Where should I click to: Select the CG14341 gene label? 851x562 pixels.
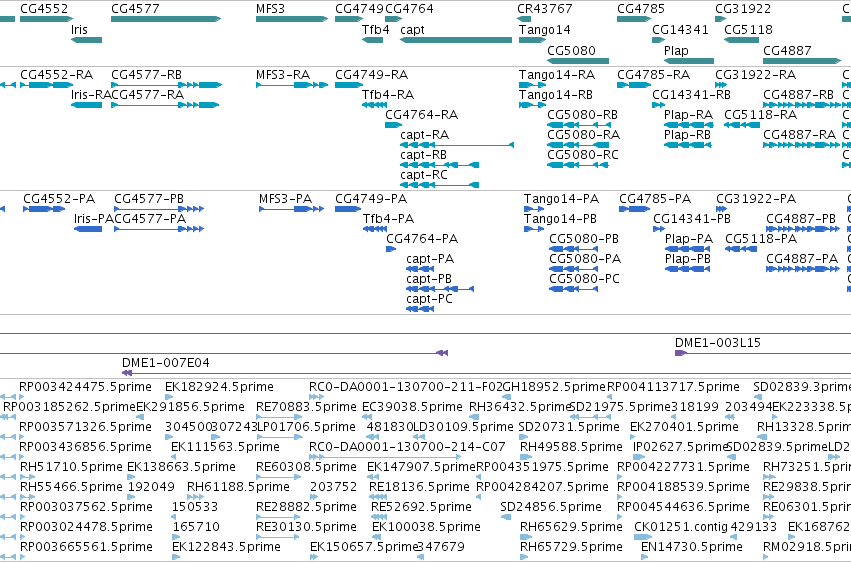pyautogui.click(x=680, y=30)
